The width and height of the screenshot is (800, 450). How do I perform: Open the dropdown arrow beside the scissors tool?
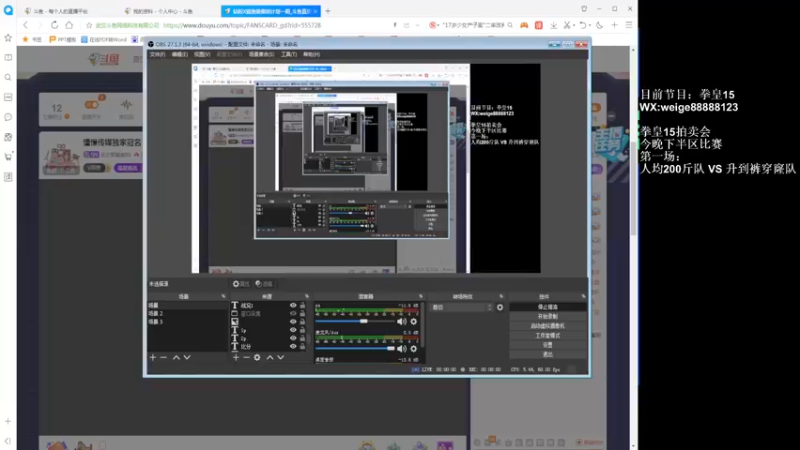click(x=573, y=25)
